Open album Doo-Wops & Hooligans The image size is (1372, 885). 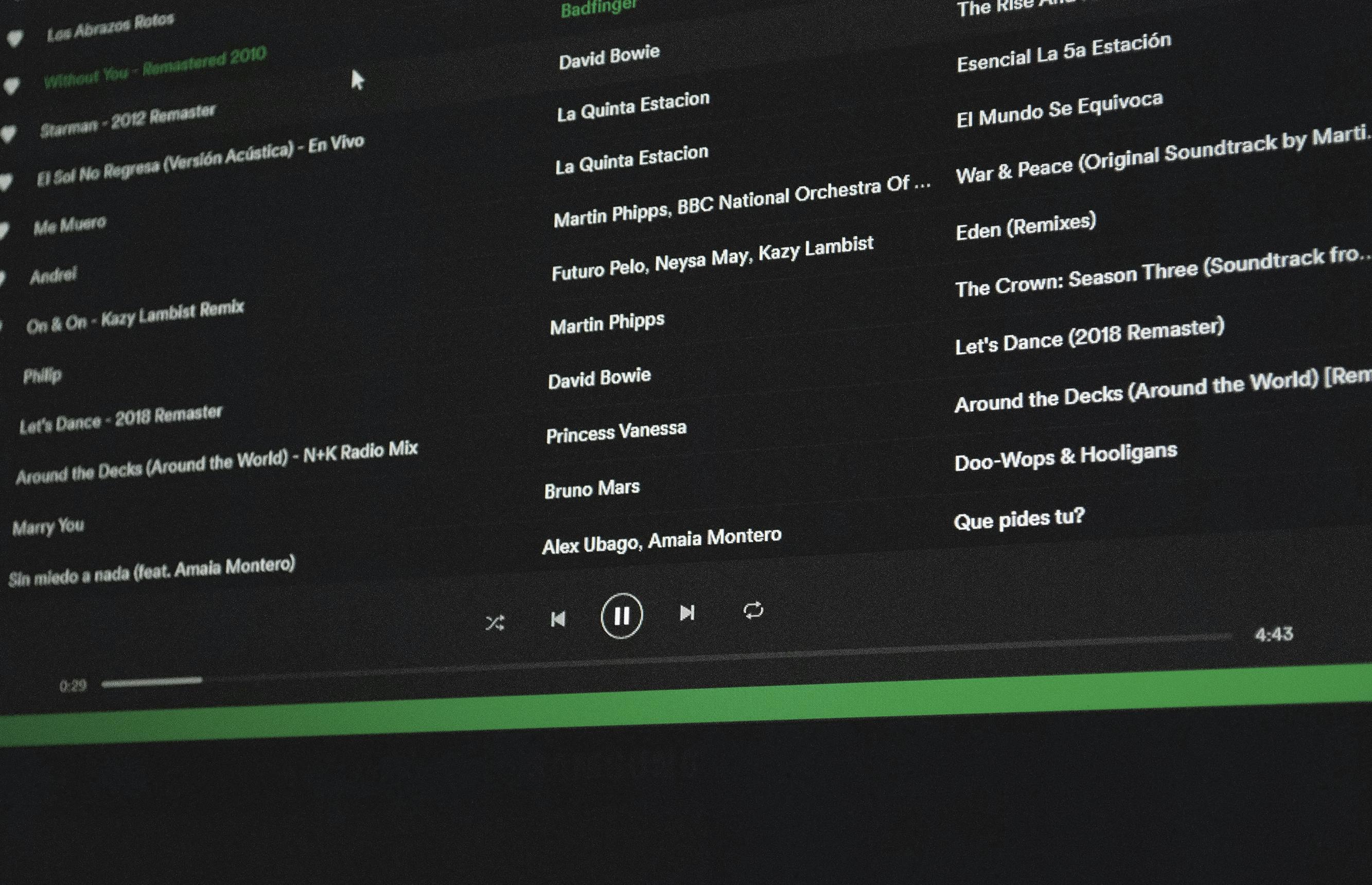pos(1065,456)
